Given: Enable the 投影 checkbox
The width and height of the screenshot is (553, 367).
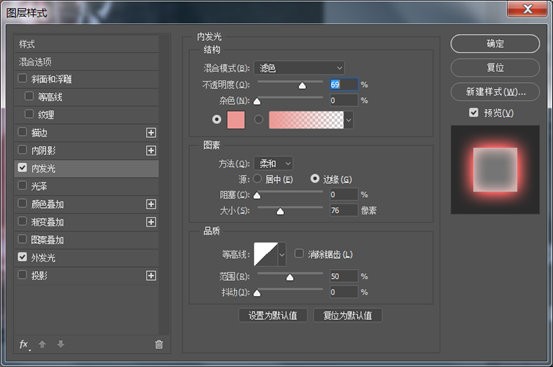Looking at the screenshot, I should (x=22, y=275).
